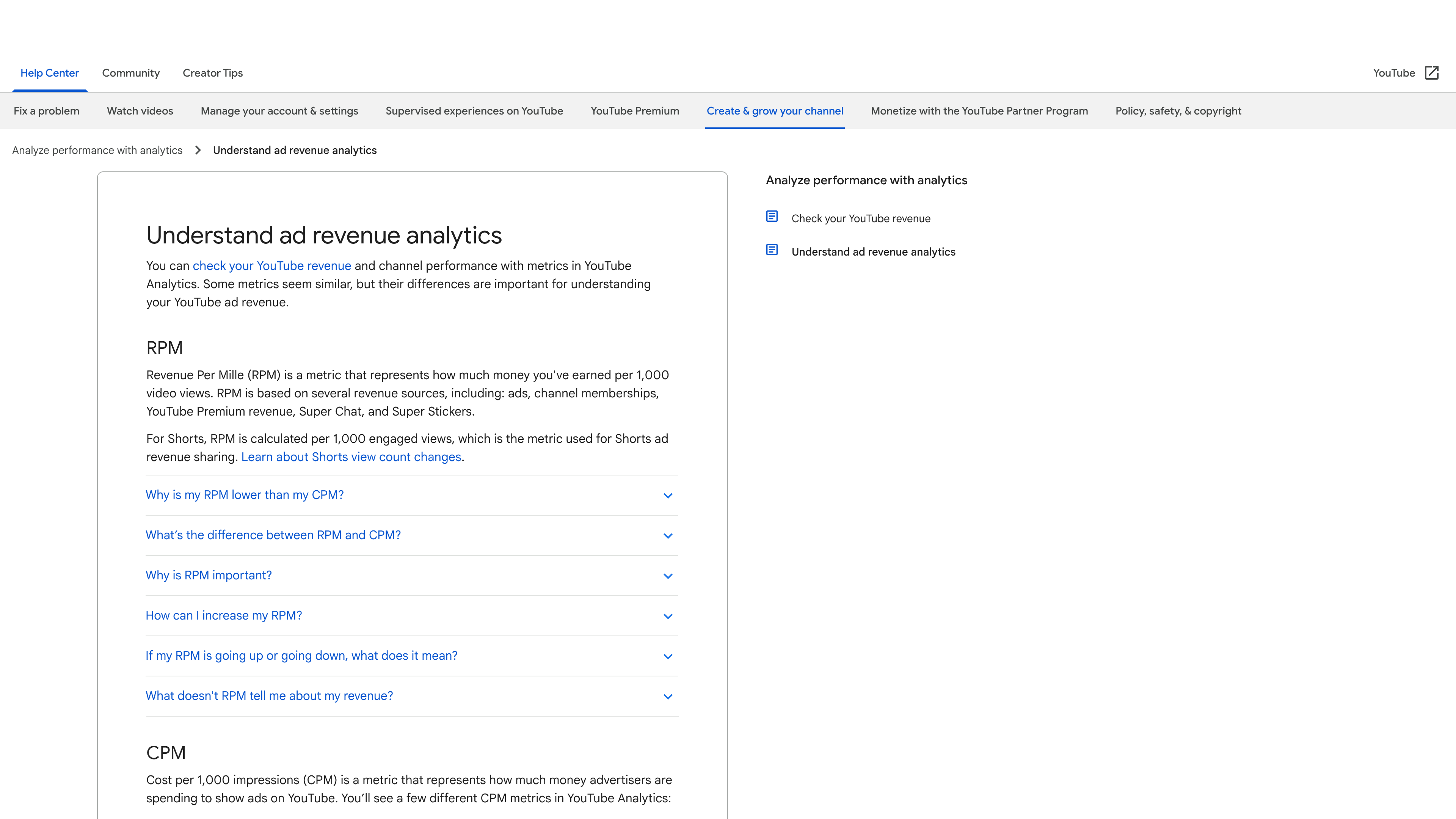Open the Creator Tips tab
The image size is (1456, 819).
point(212,73)
